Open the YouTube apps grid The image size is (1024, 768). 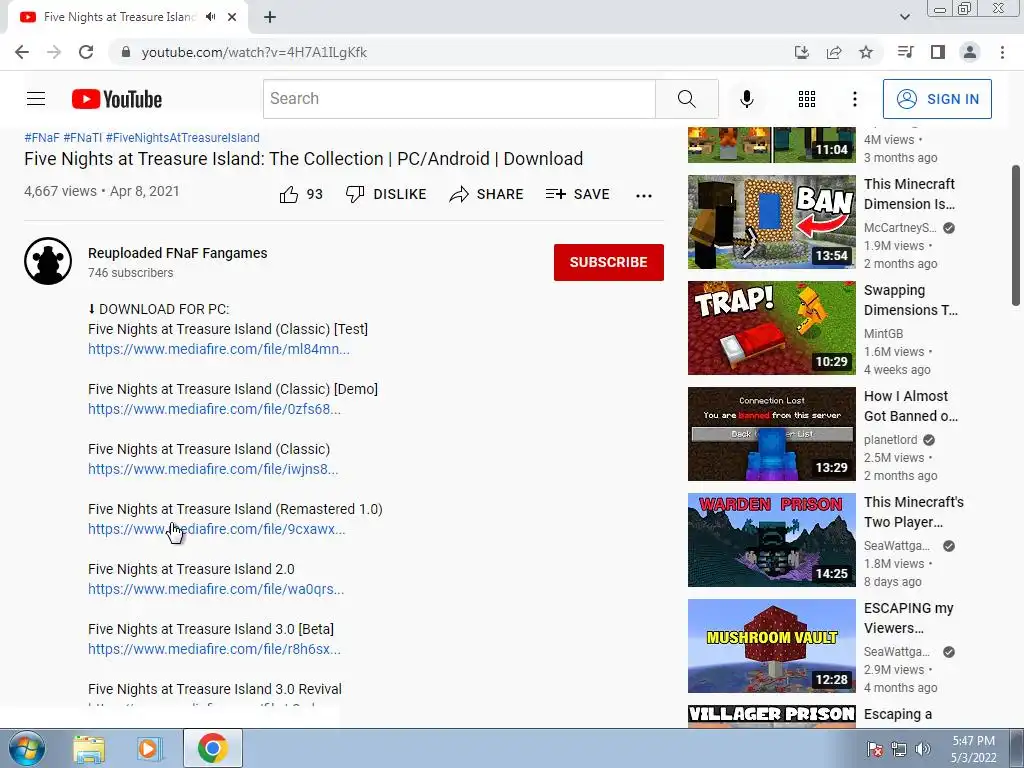(807, 99)
